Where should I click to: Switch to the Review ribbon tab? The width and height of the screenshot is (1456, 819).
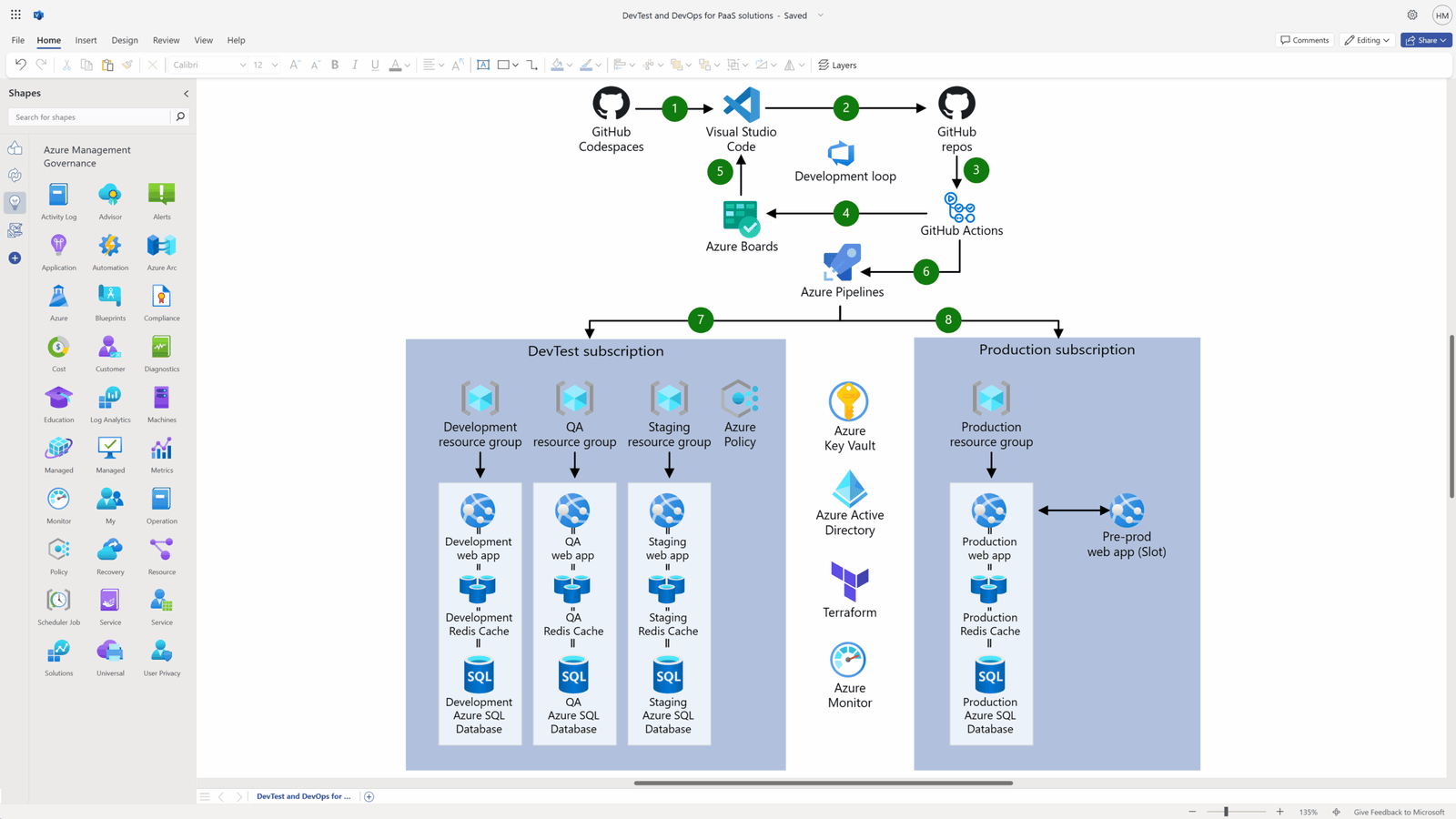(x=166, y=40)
